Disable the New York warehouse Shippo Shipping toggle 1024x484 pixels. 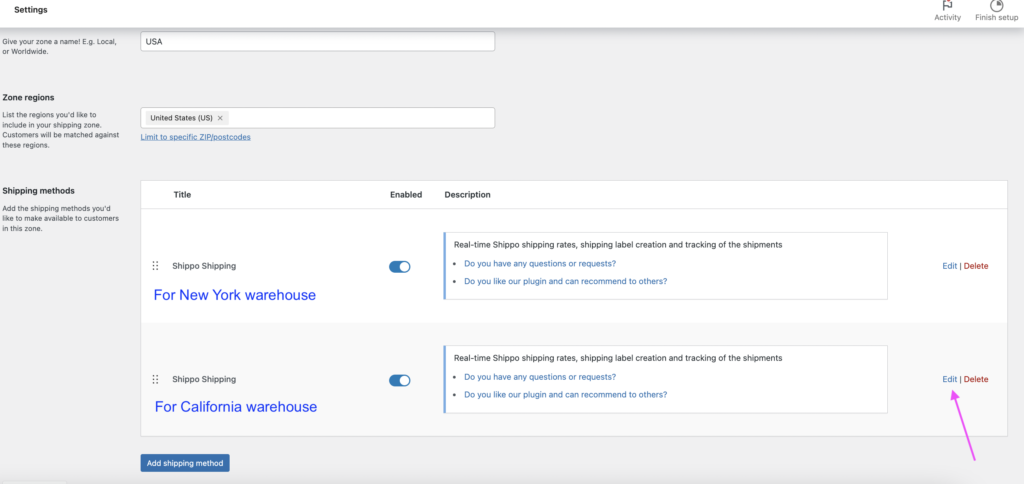click(399, 267)
